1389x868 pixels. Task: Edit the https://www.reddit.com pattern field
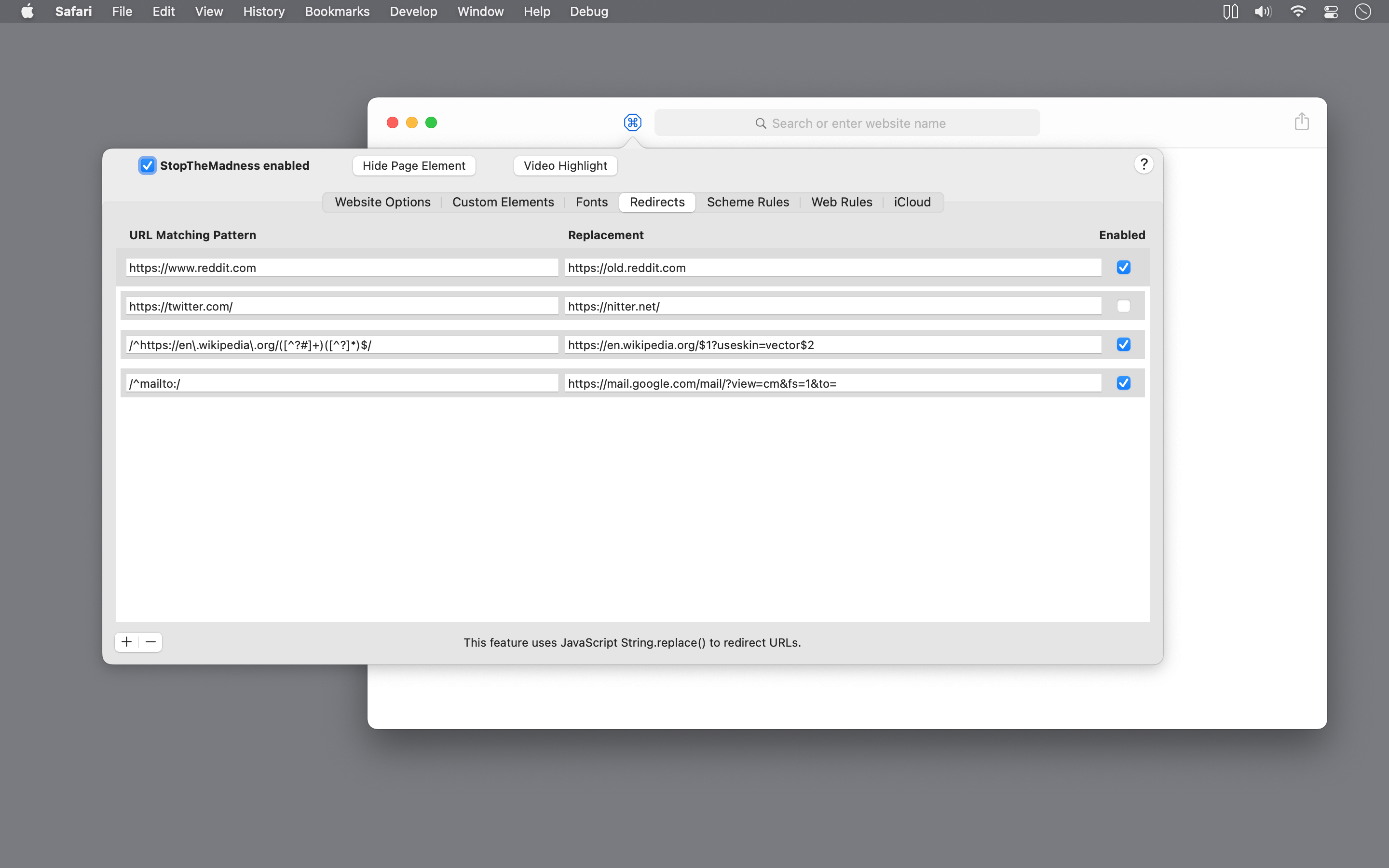click(x=342, y=268)
